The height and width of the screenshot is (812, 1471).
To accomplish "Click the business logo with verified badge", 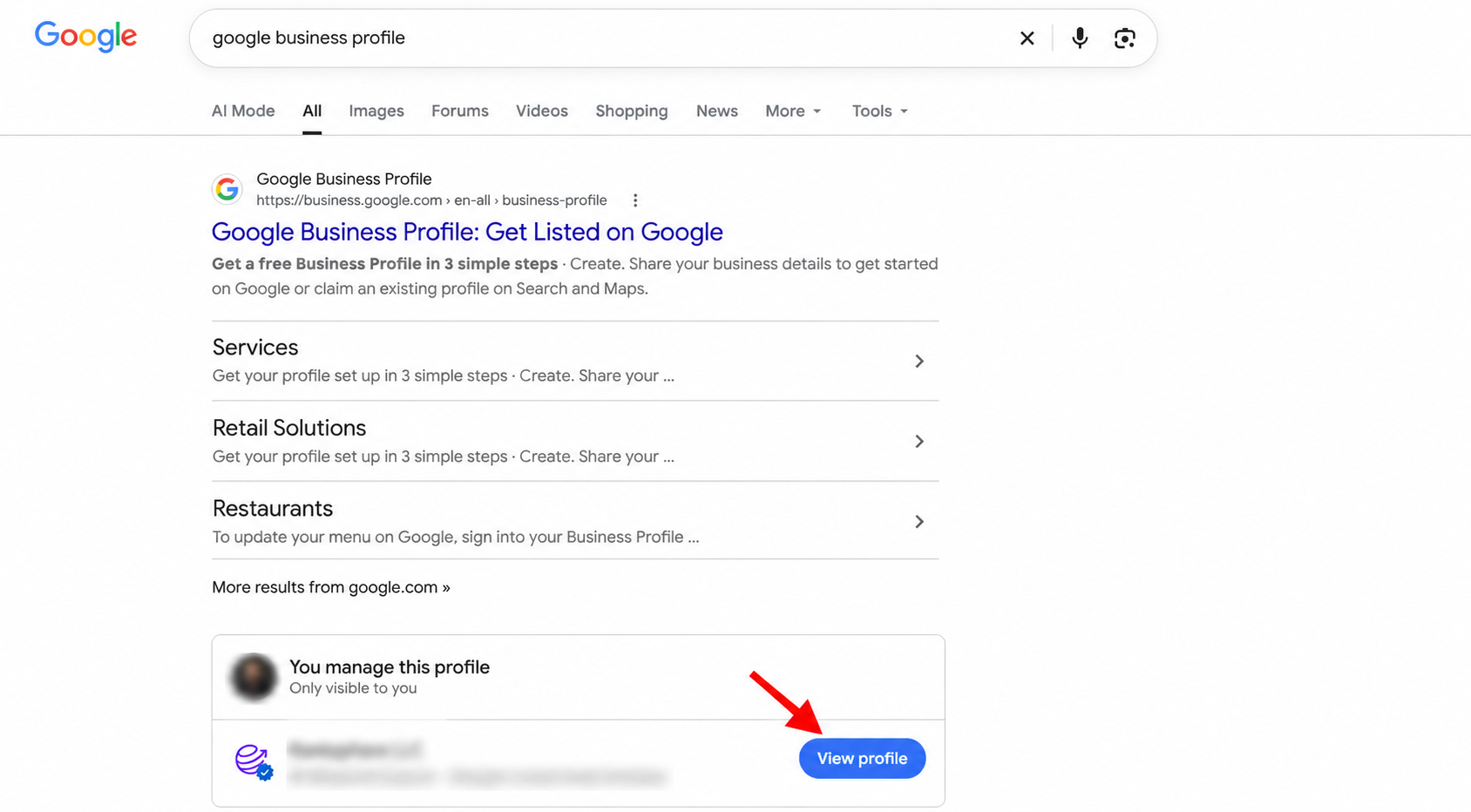I will 254,762.
